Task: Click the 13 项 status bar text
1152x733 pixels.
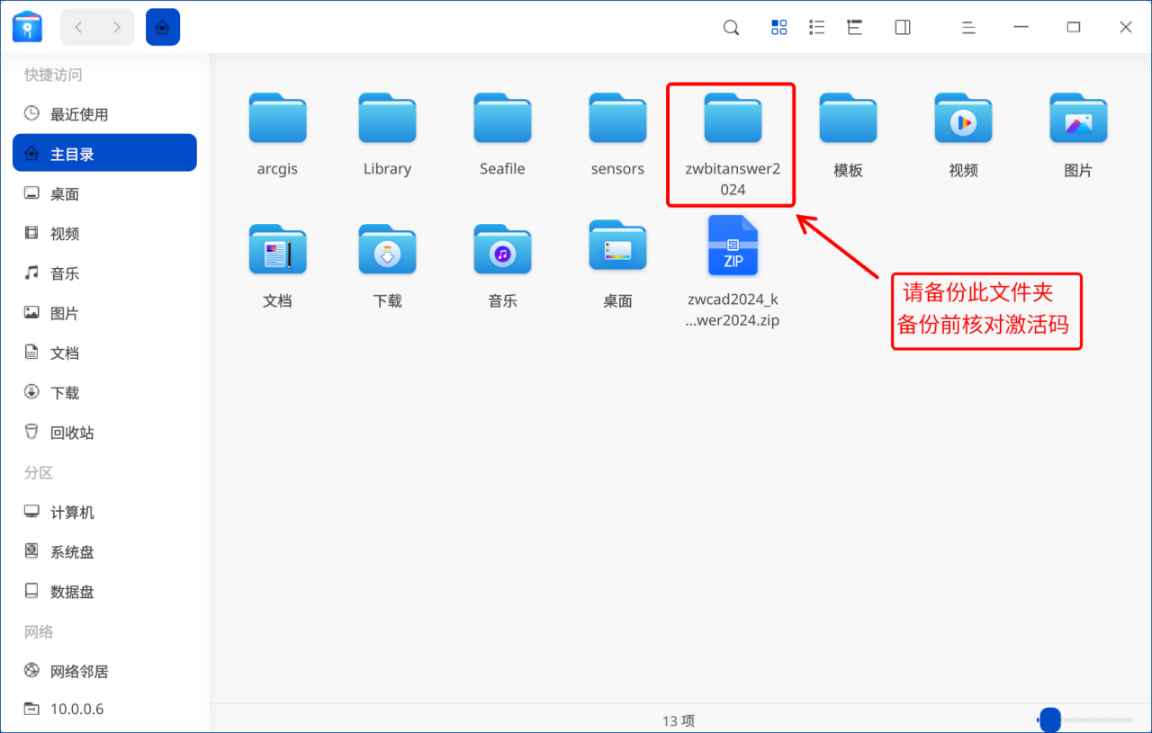Action: [678, 721]
